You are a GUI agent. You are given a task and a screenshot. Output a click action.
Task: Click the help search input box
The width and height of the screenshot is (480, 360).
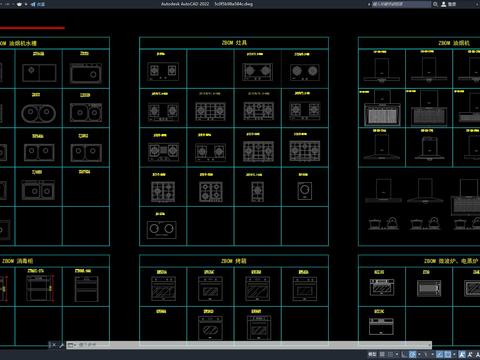tap(401, 4)
